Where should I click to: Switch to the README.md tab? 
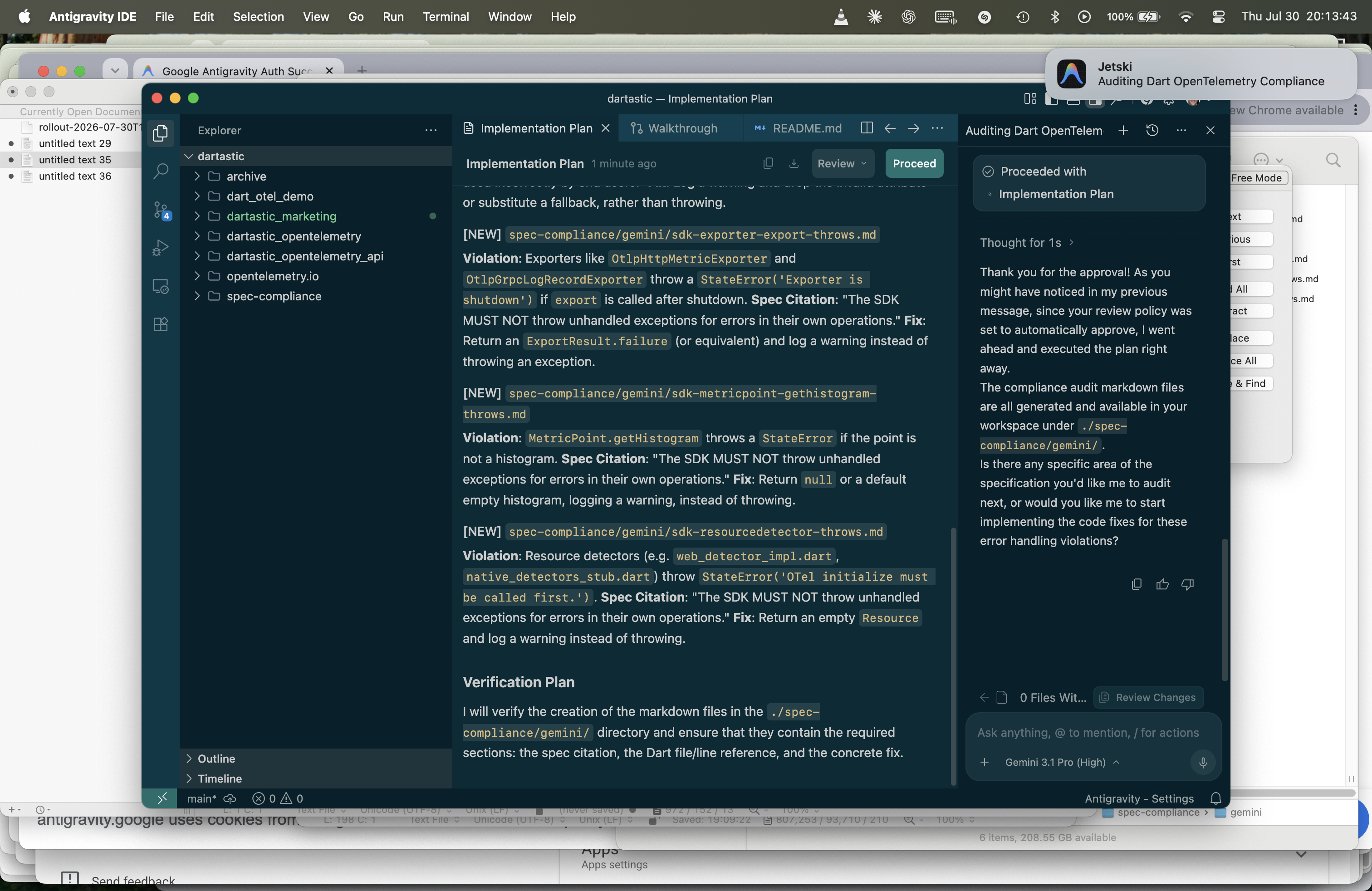[799, 128]
